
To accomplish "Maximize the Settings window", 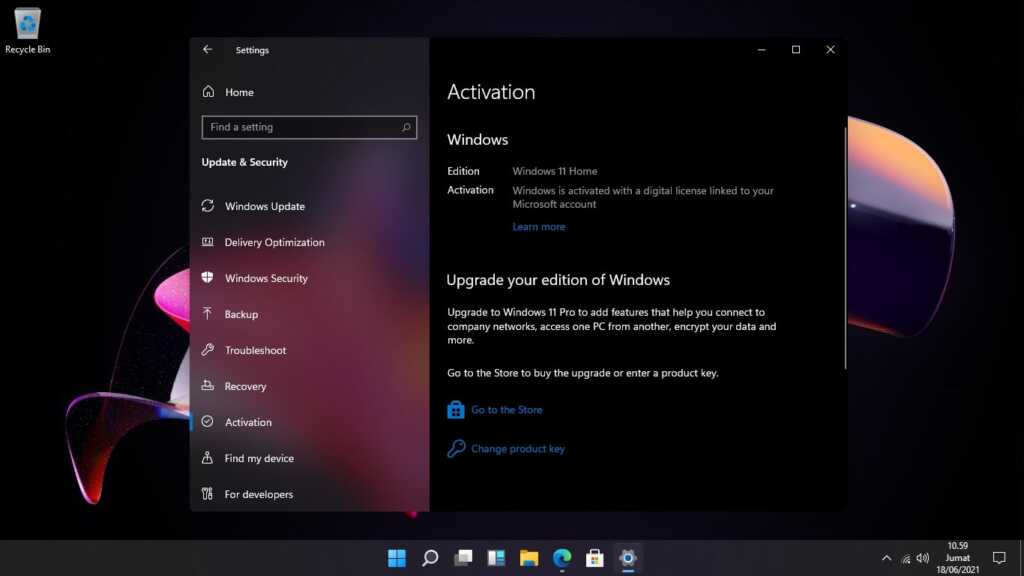I will (x=796, y=50).
